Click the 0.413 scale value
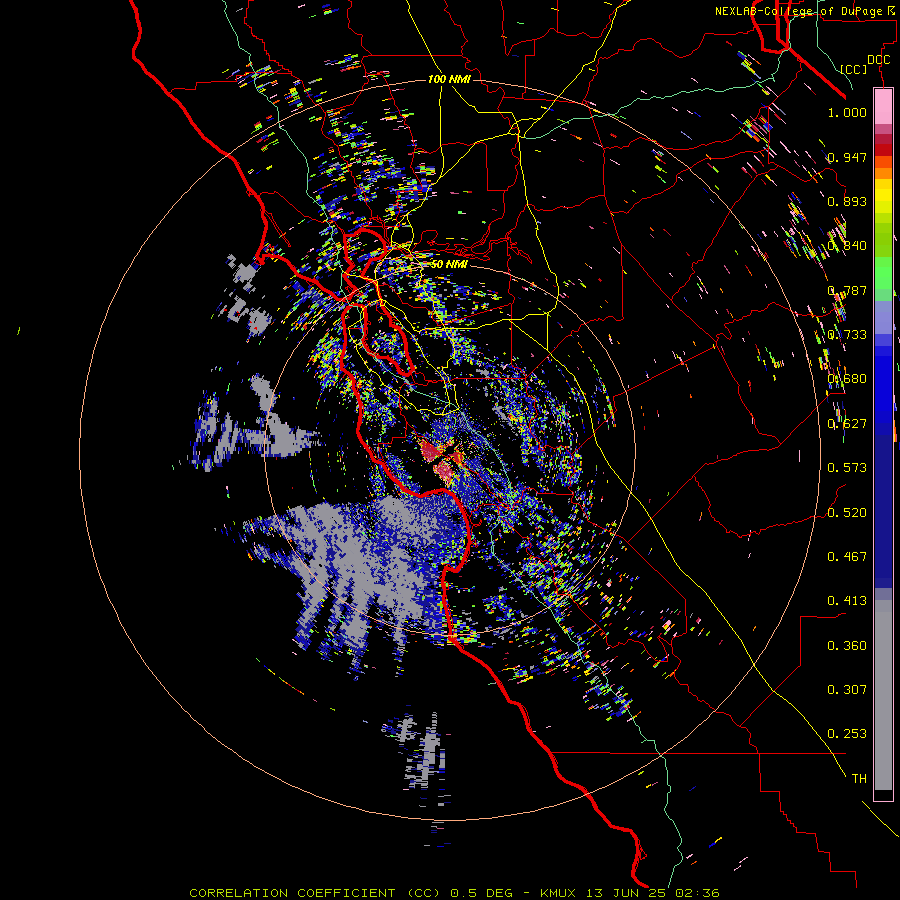This screenshot has height=900, width=900. coord(847,600)
